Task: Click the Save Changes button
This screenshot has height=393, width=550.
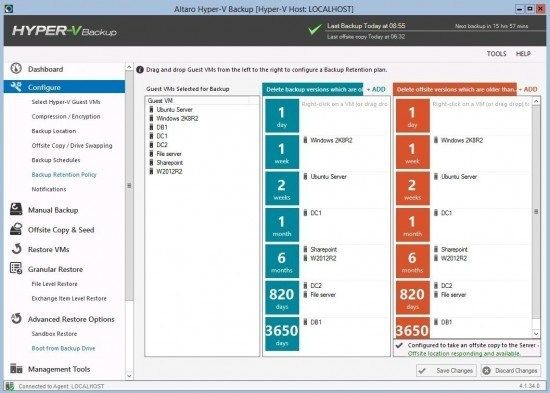Action: 445,371
